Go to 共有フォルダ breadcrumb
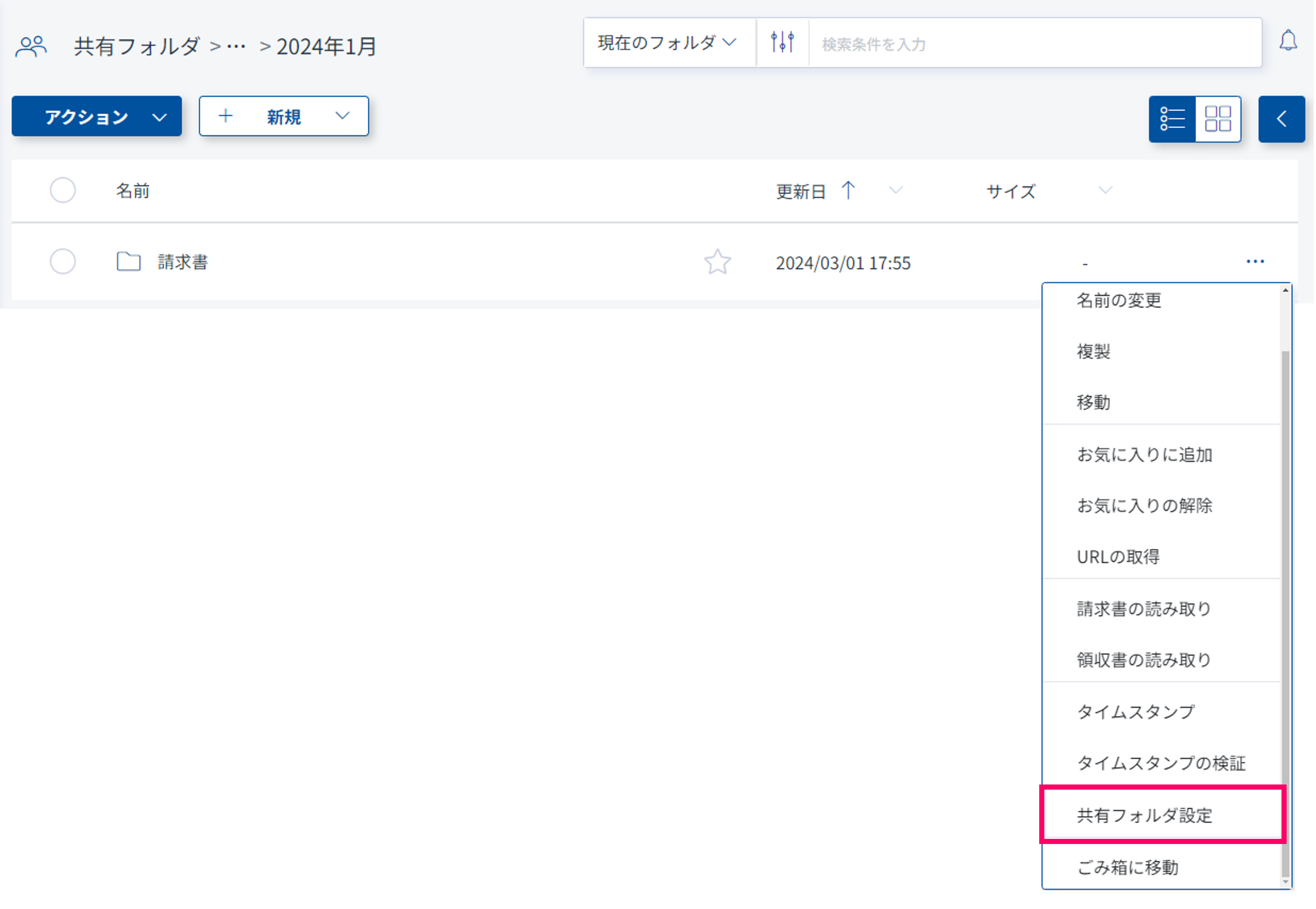 (x=137, y=46)
